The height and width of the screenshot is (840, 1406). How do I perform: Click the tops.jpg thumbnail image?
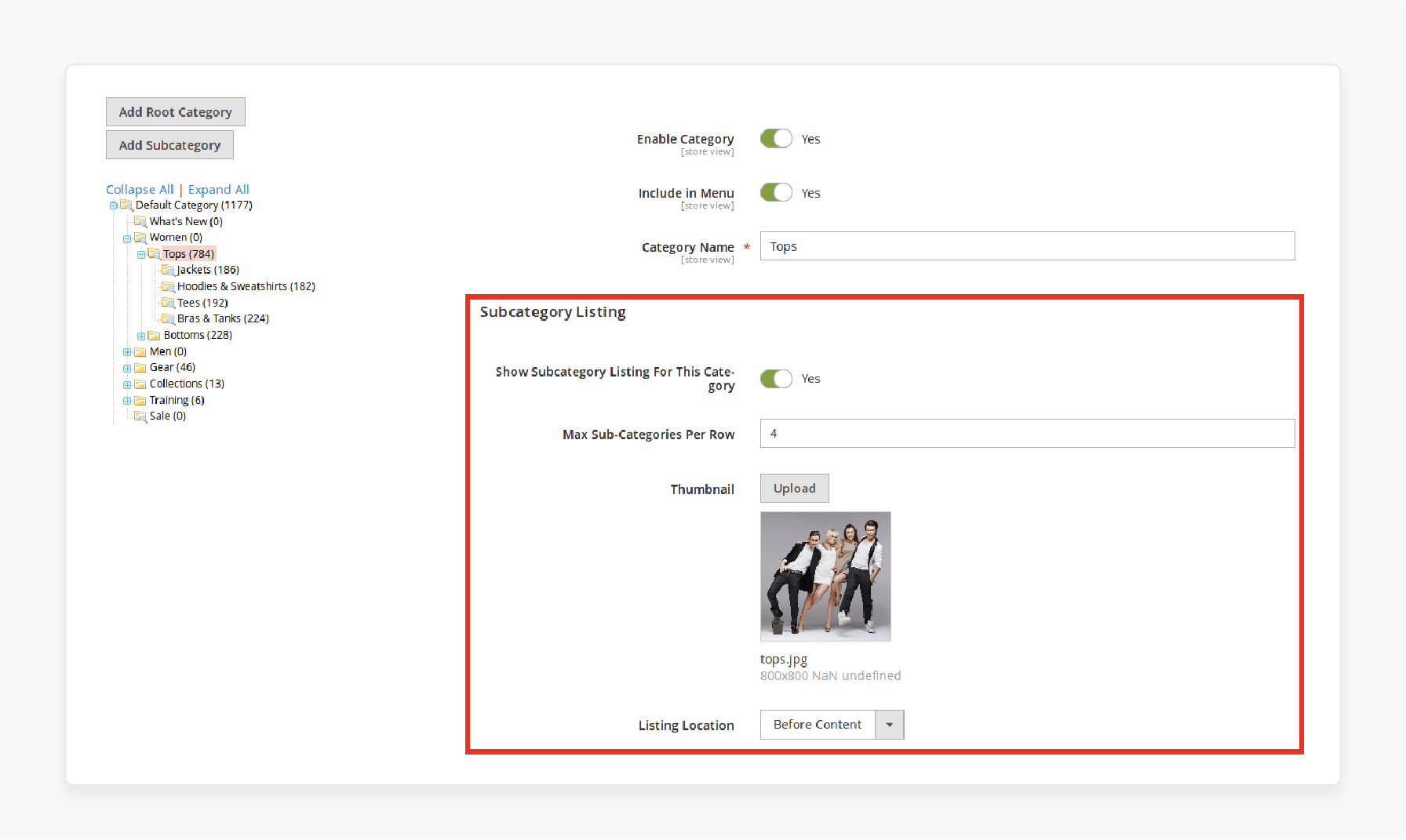(x=825, y=576)
